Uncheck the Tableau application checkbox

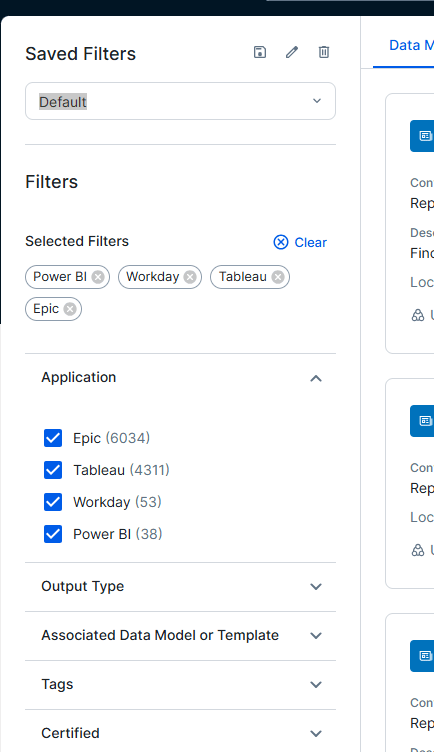coord(53,470)
